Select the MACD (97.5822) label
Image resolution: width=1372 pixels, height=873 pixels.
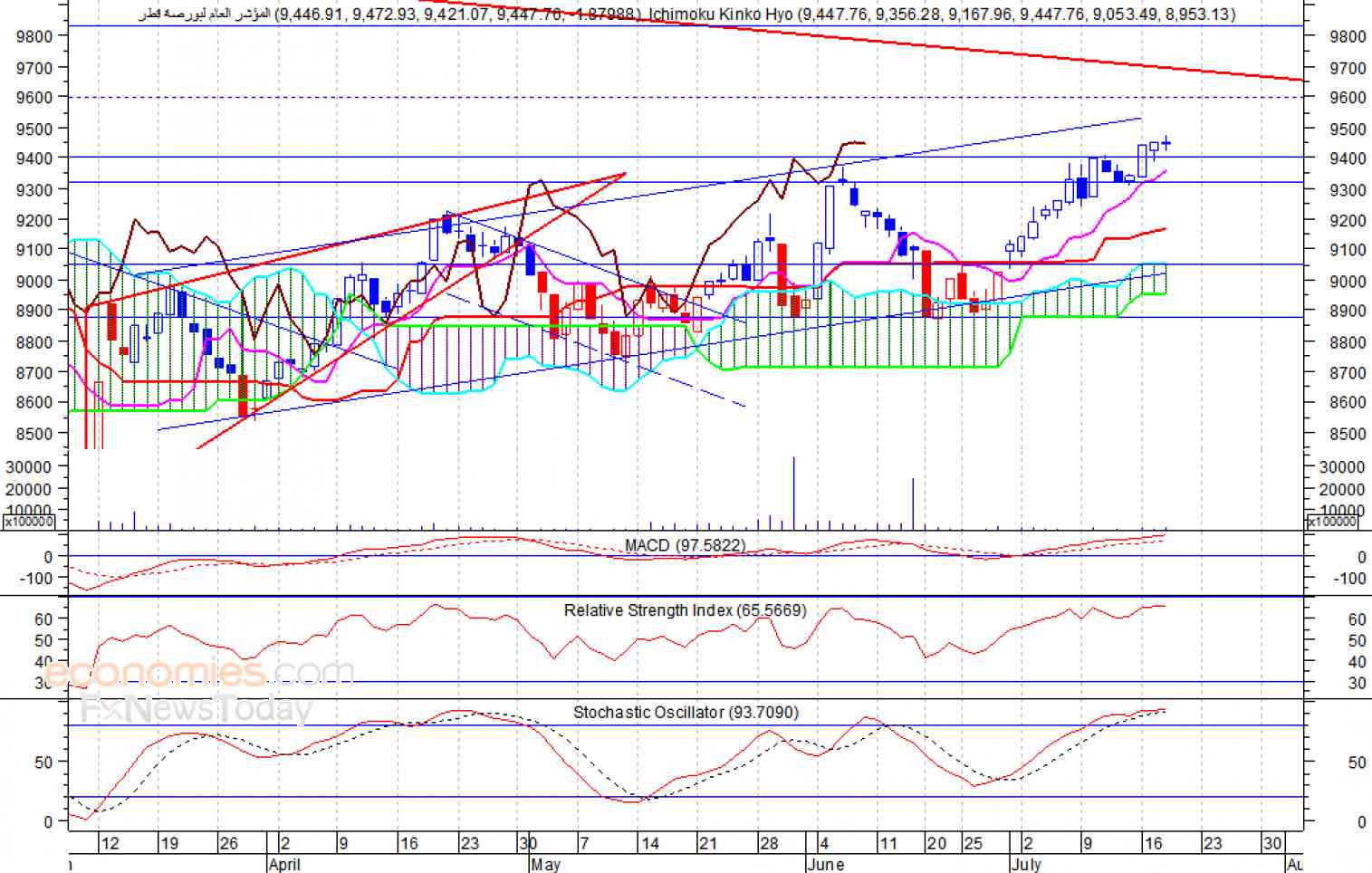686,545
